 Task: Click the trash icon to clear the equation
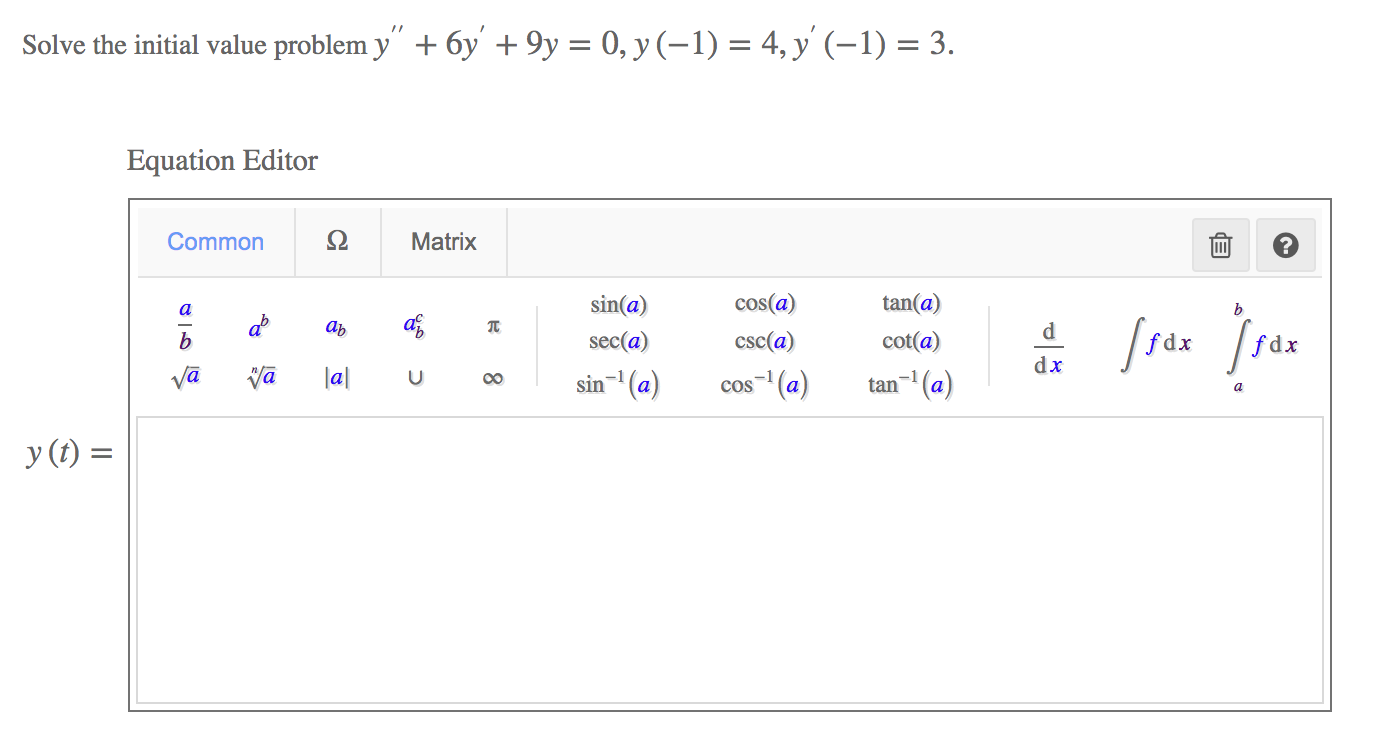tap(1220, 244)
